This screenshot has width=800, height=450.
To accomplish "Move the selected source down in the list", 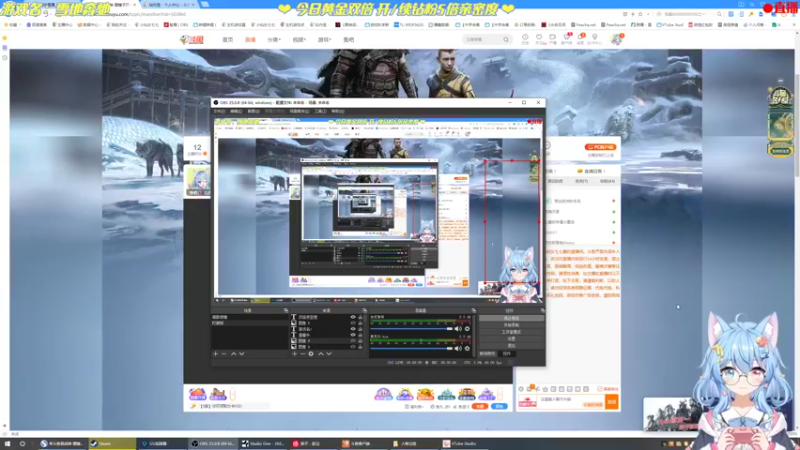I will click(329, 354).
